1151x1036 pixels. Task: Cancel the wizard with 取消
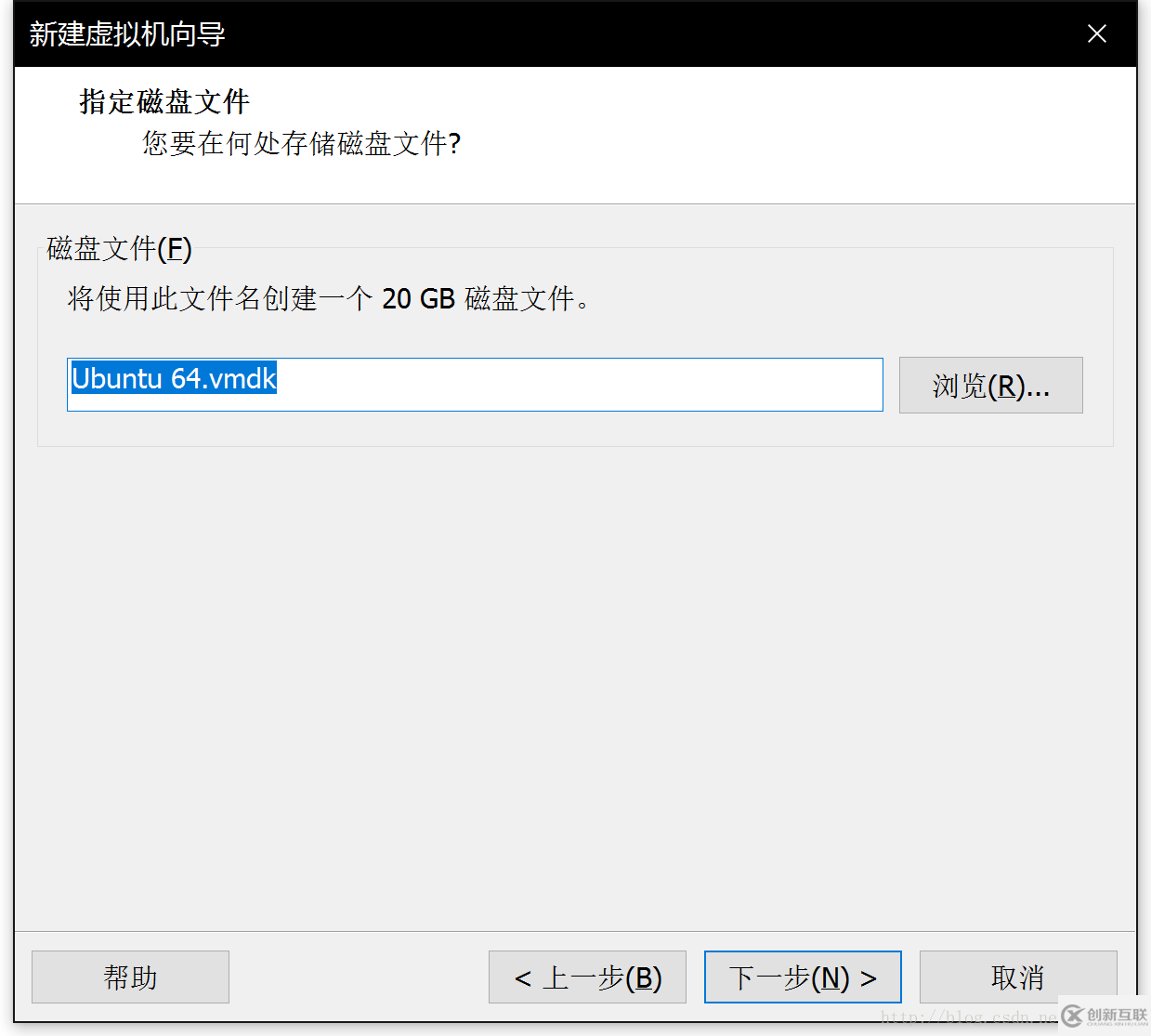coord(1018,977)
